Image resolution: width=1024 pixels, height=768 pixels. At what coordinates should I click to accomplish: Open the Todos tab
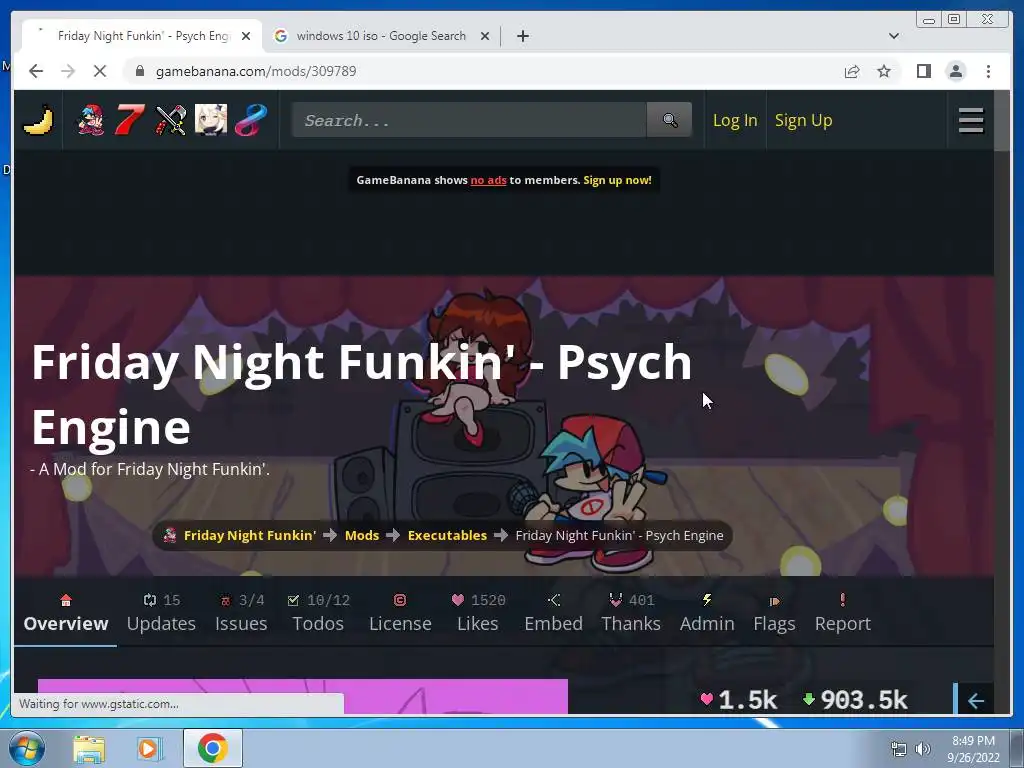point(319,613)
